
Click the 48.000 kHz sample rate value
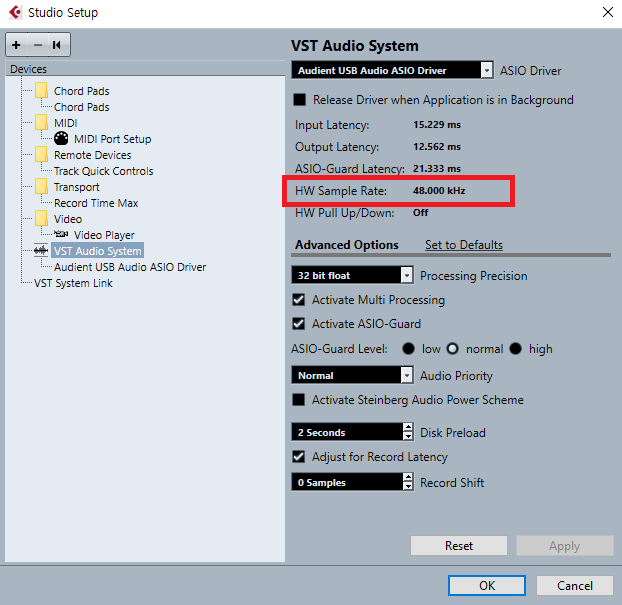click(x=439, y=190)
